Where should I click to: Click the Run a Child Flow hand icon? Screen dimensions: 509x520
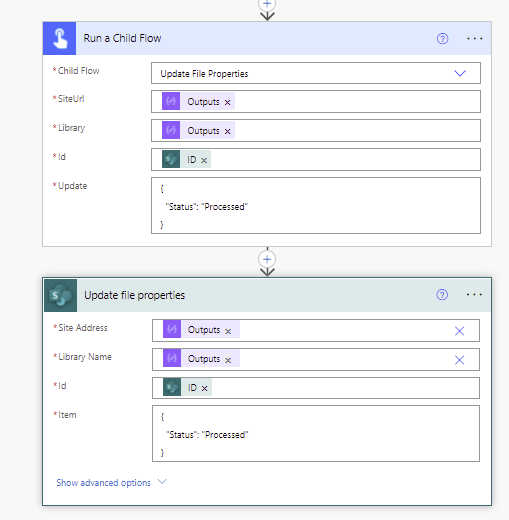60,38
